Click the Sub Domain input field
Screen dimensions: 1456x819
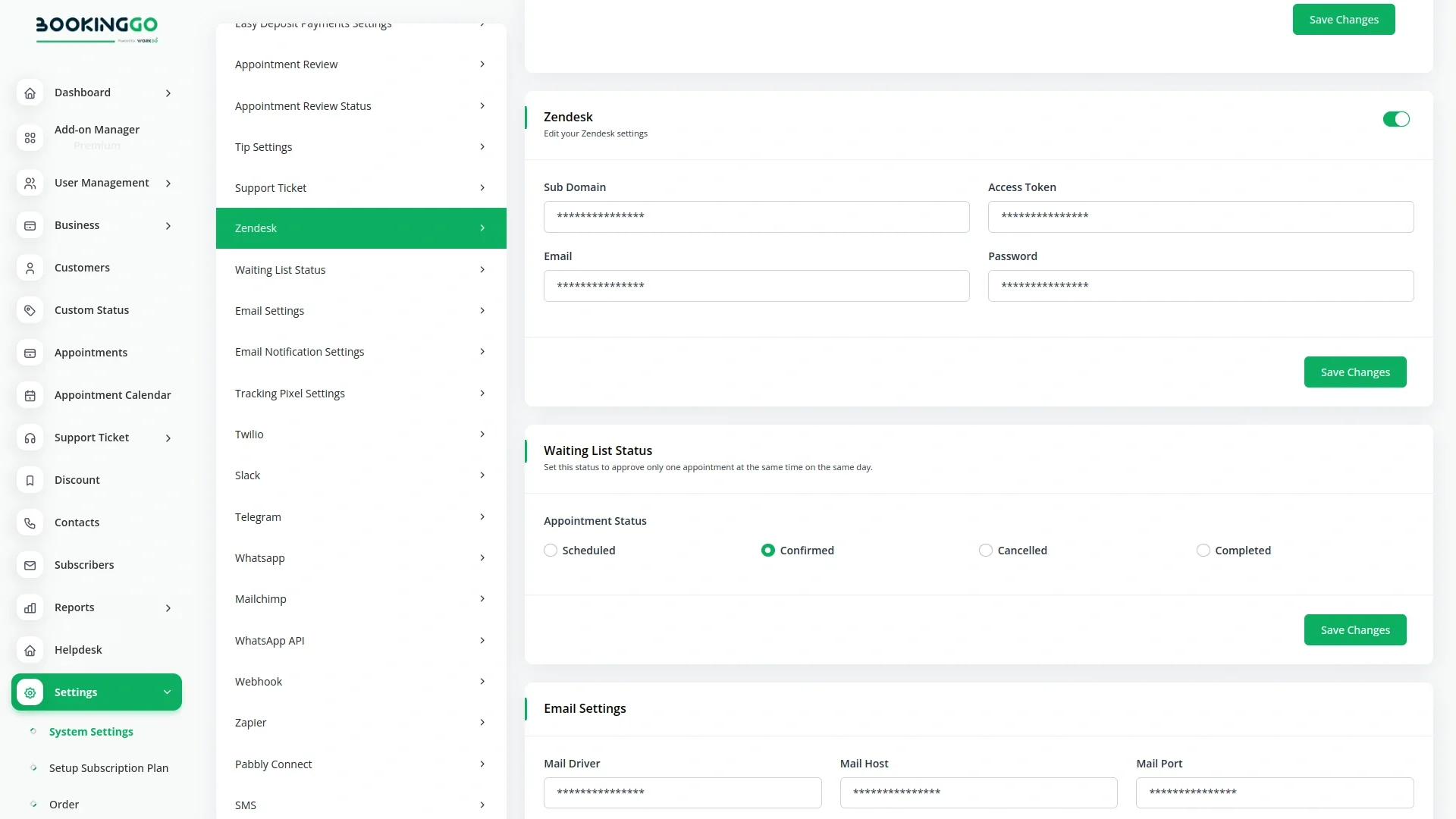pyautogui.click(x=756, y=217)
